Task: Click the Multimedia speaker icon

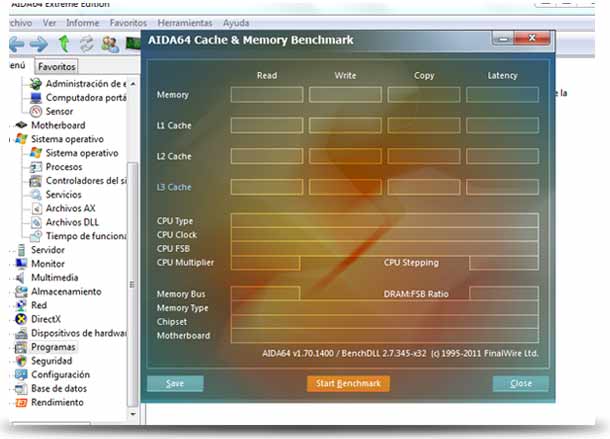Action: [x=20, y=277]
